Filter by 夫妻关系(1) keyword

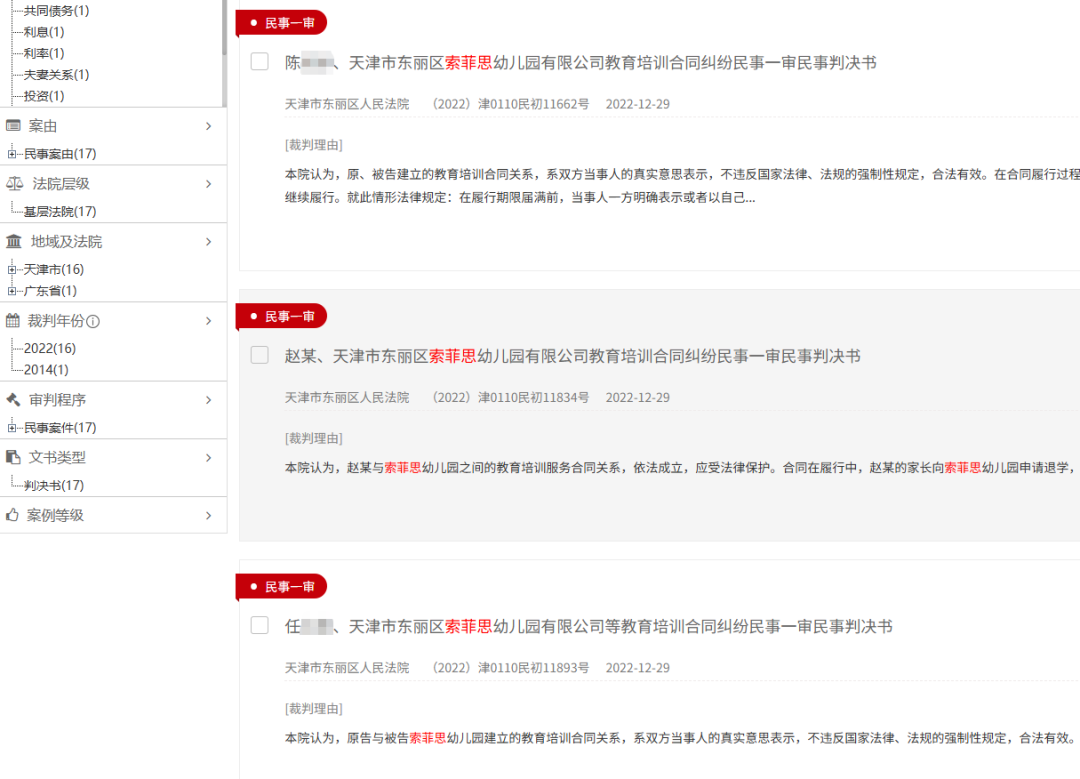tap(56, 74)
